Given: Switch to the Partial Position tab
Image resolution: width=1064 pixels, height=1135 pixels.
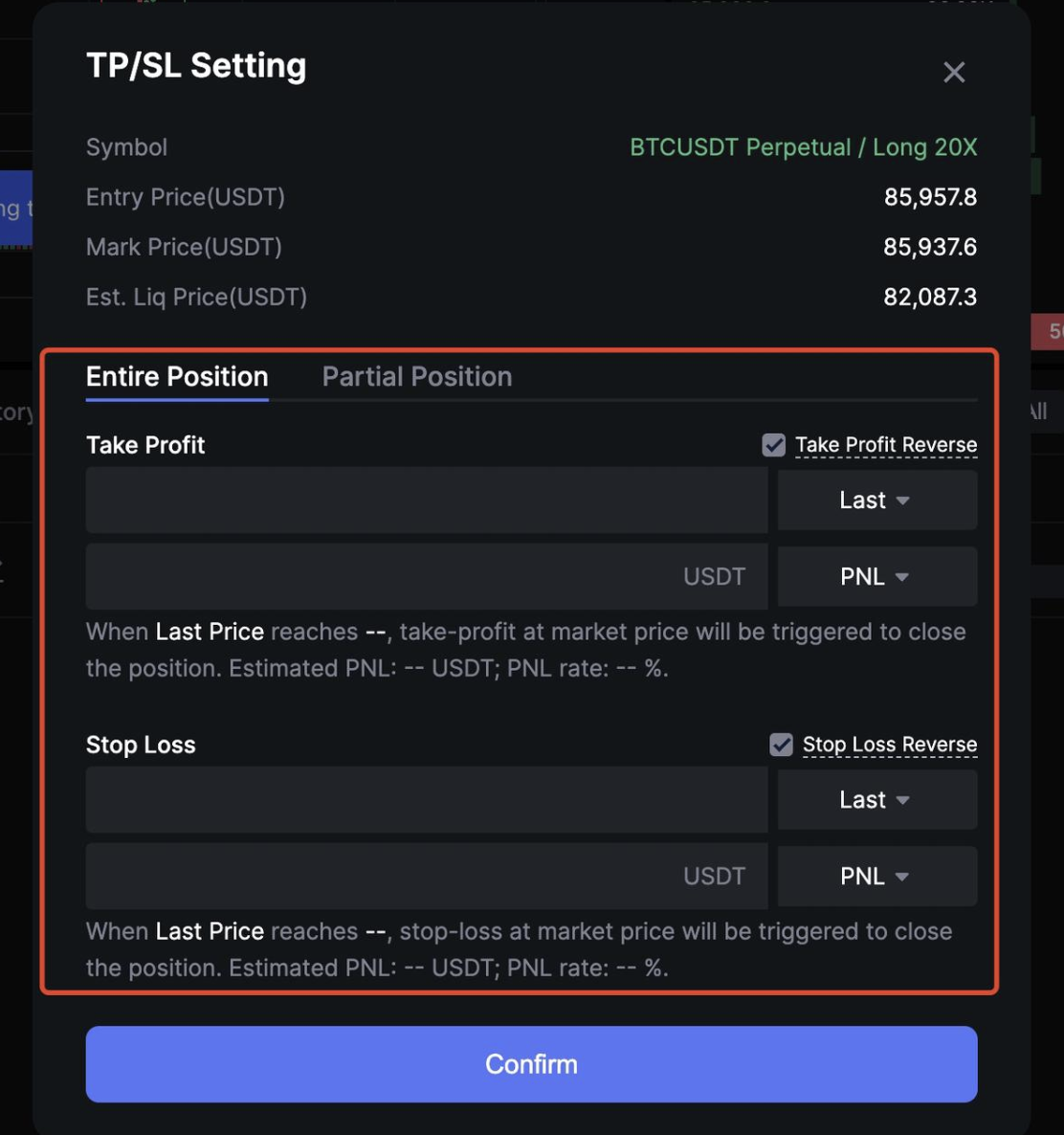Looking at the screenshot, I should tap(416, 376).
